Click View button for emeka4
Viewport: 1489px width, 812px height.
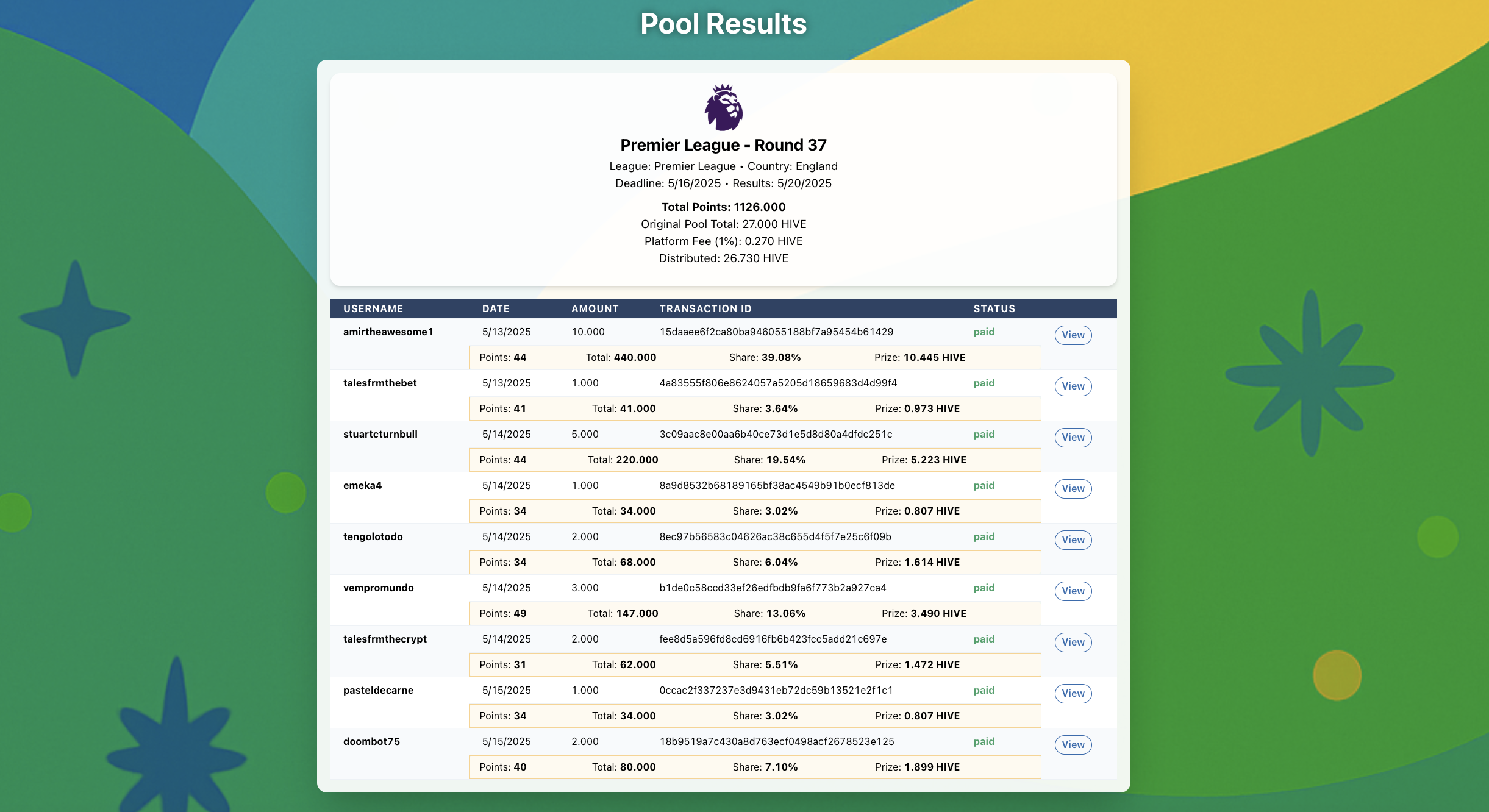coord(1073,488)
